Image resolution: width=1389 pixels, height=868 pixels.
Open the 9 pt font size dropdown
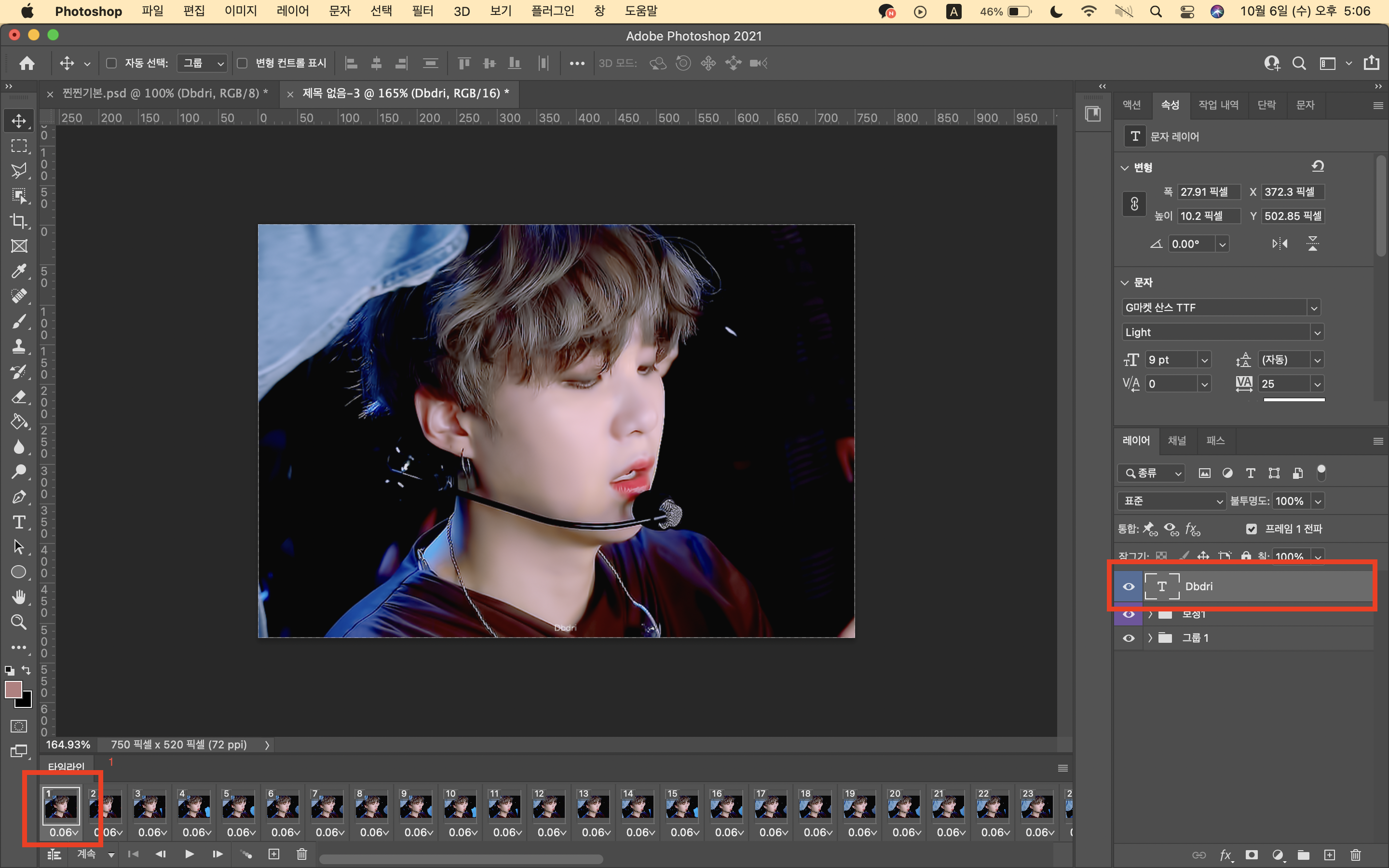(1204, 360)
